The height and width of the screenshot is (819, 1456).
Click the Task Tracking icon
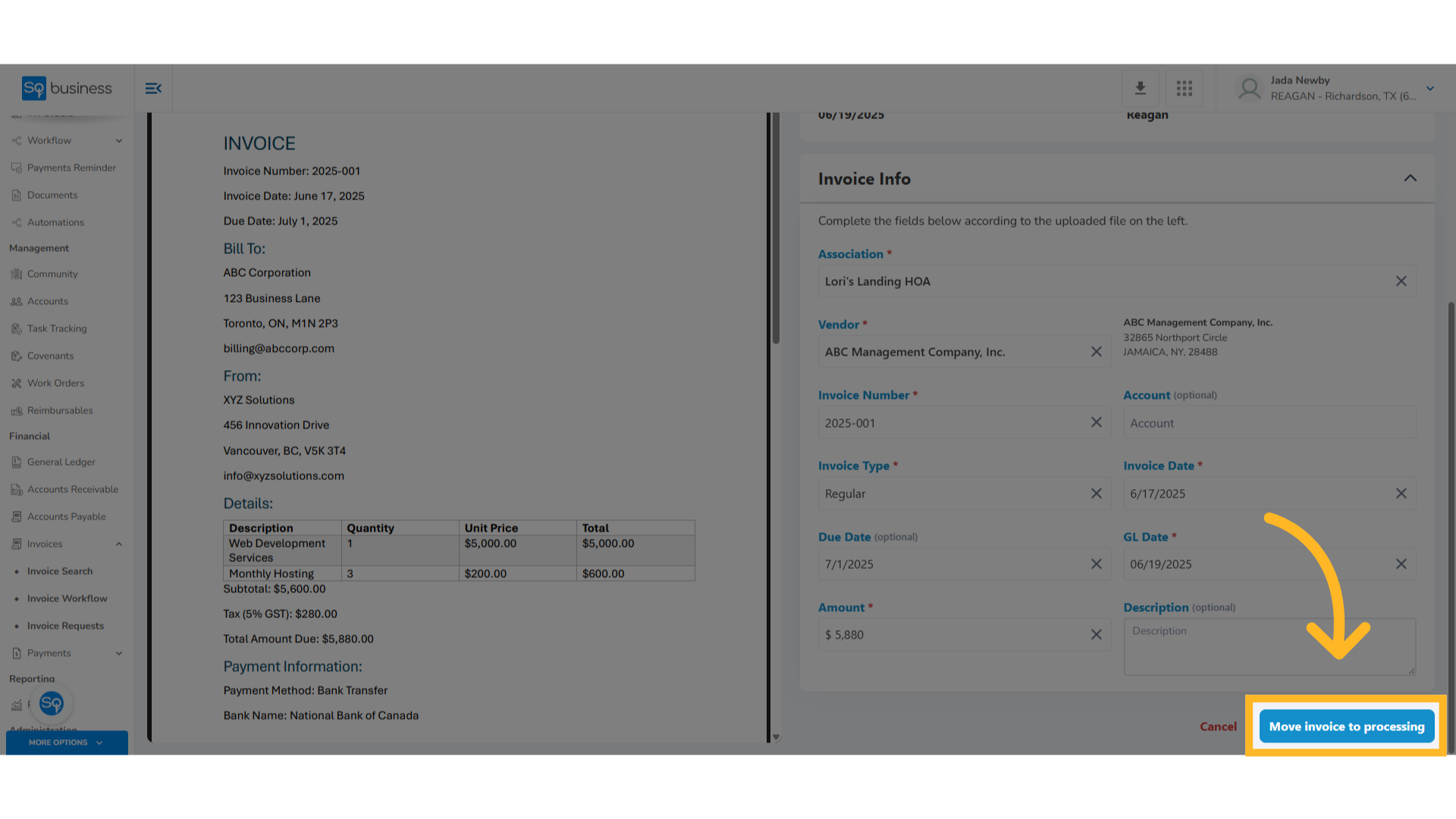[x=17, y=328]
